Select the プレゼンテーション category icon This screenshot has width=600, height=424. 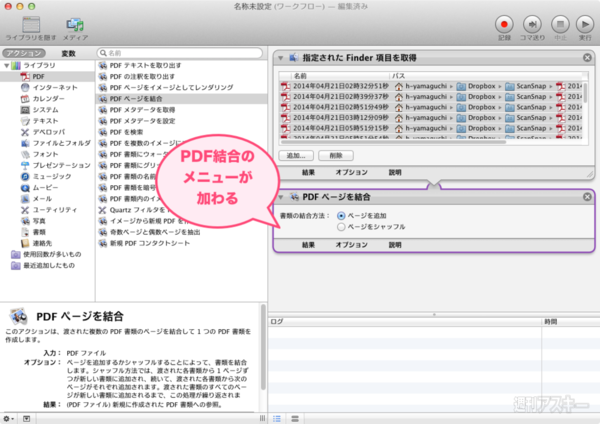pos(25,165)
